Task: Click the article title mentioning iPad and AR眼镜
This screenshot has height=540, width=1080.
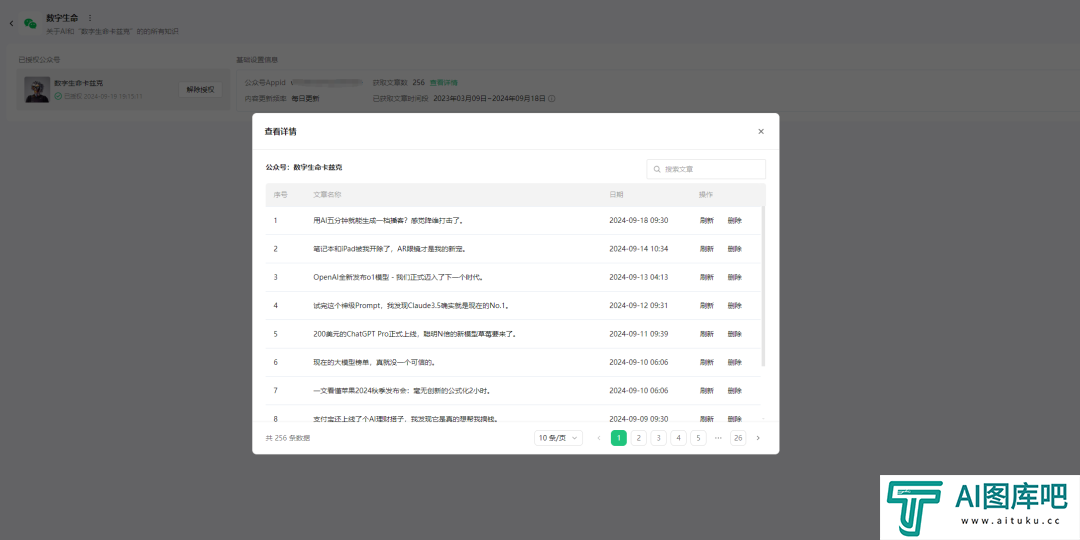Action: tap(393, 249)
